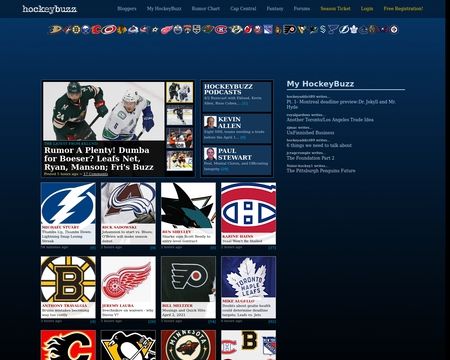450x360 pixels.
Task: Open the Montreal Canadiens blog card
Action: click(x=248, y=213)
